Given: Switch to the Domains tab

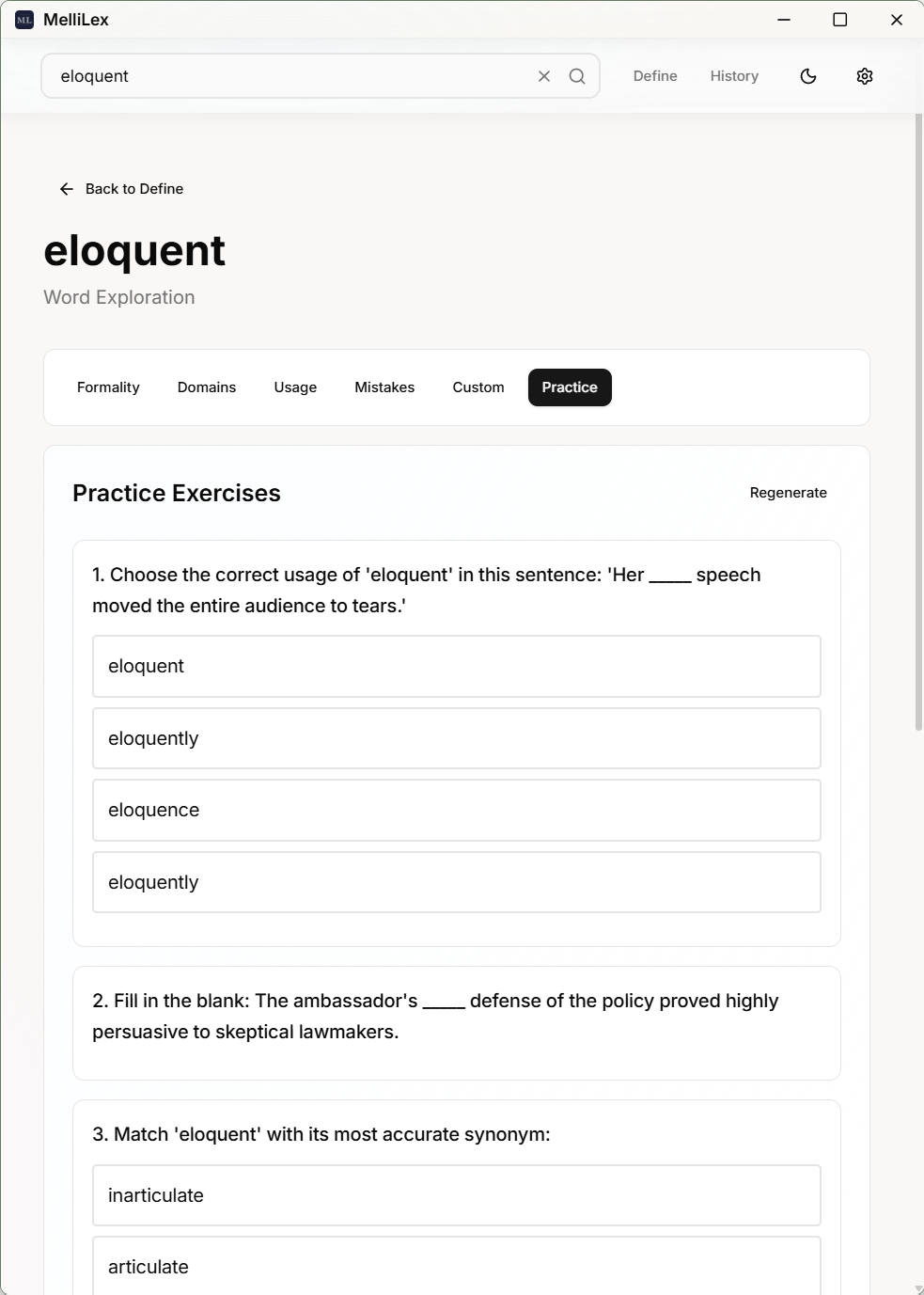Looking at the screenshot, I should click(x=207, y=387).
